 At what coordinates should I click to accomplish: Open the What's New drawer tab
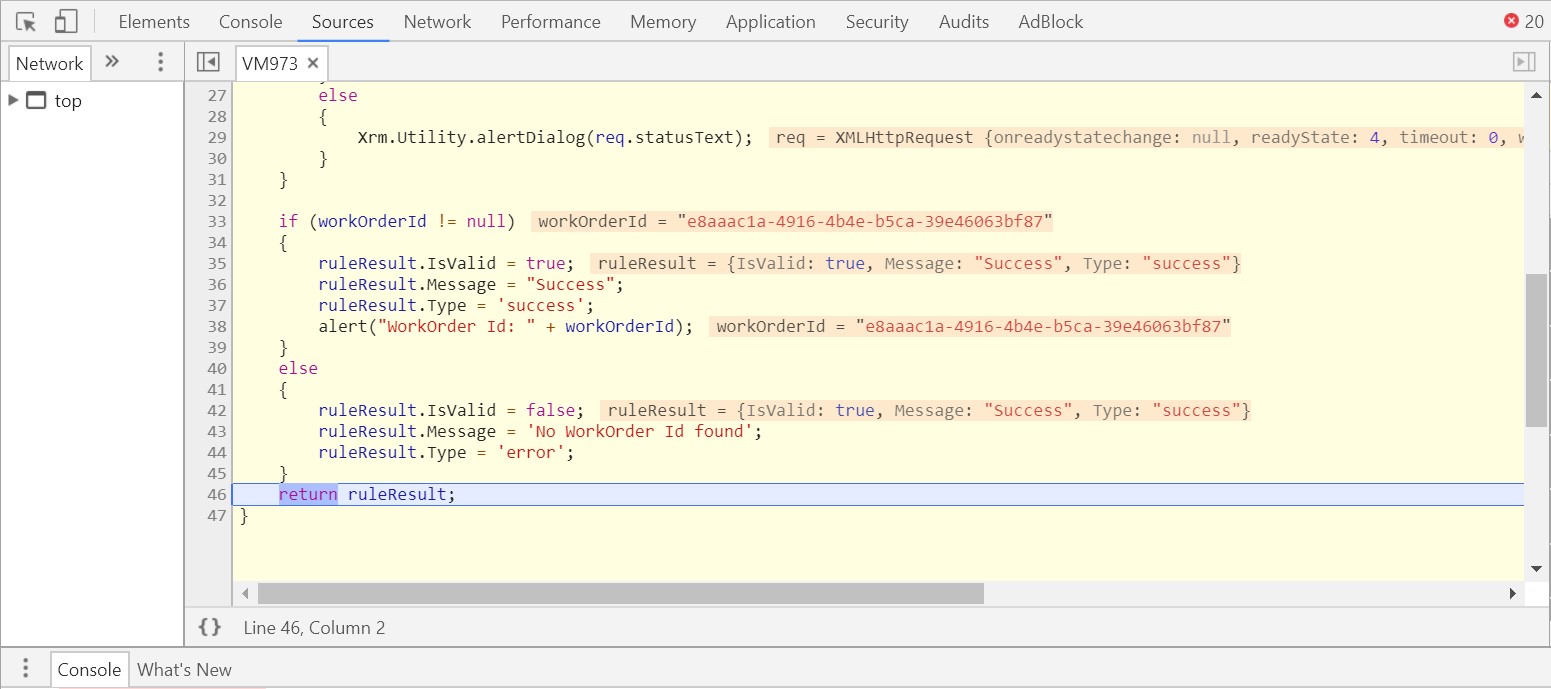pyautogui.click(x=184, y=670)
